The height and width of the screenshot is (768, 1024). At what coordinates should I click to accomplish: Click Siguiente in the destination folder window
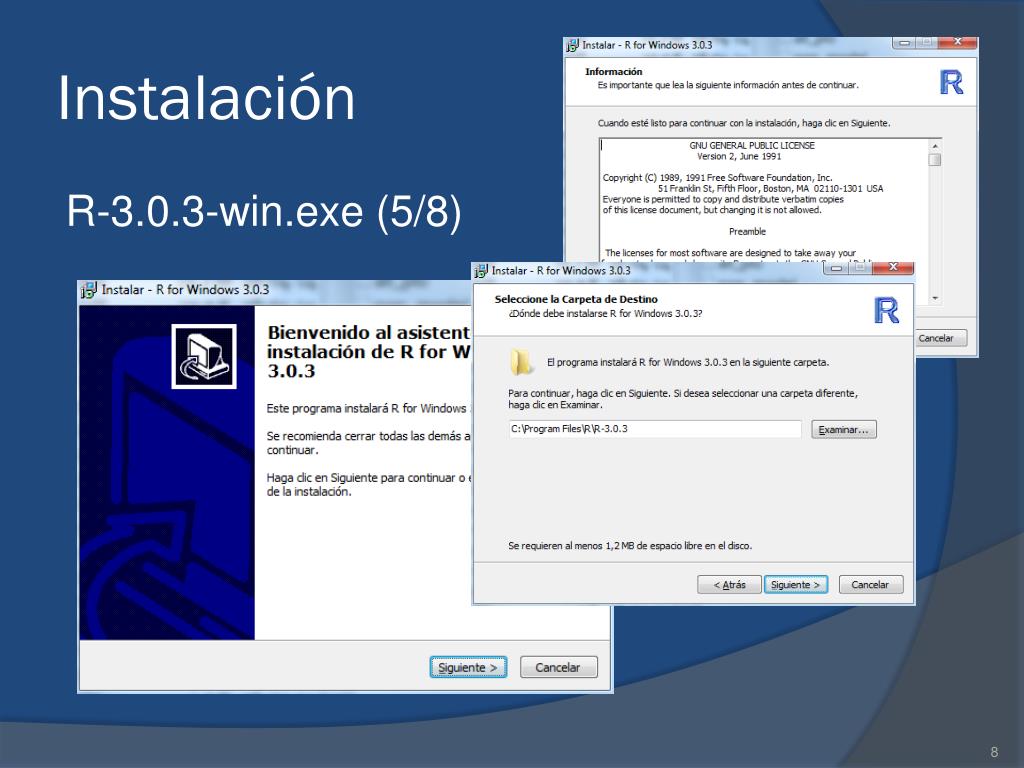coord(795,584)
